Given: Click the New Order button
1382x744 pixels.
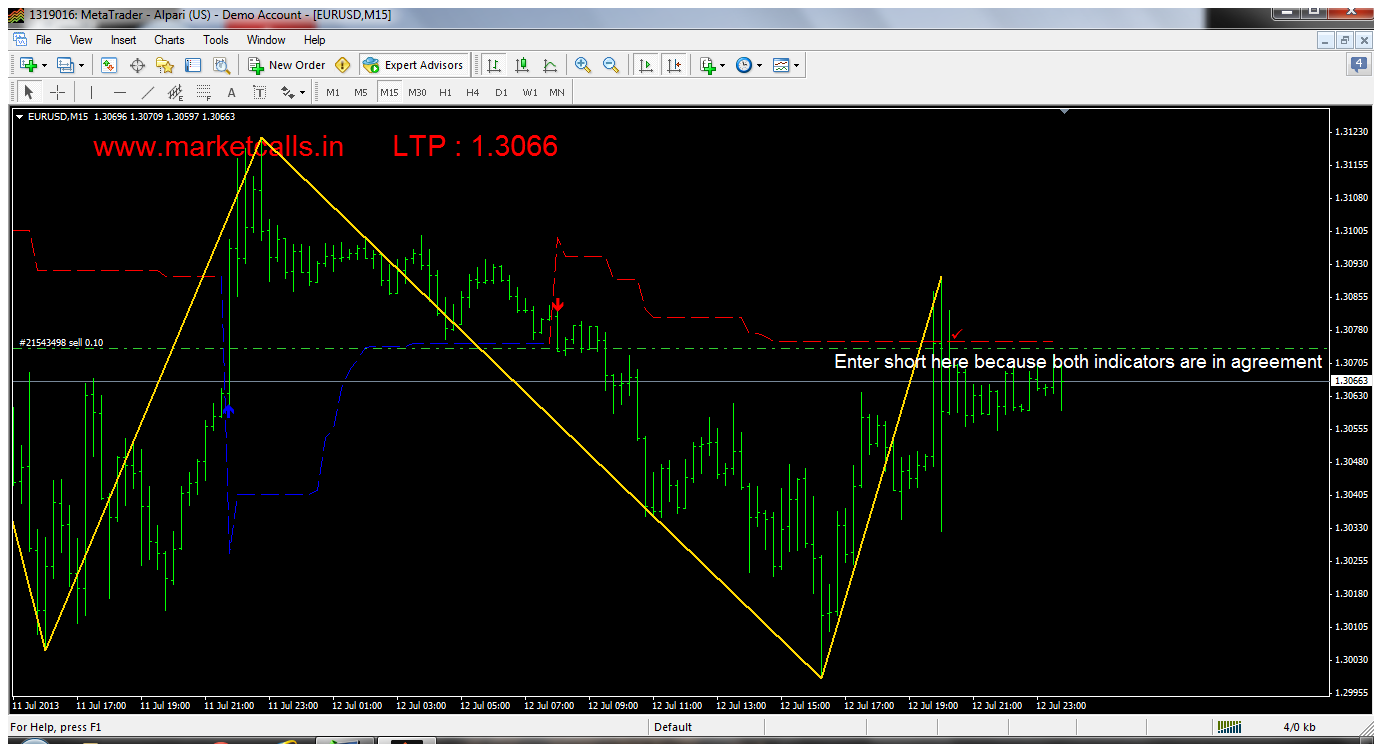Looking at the screenshot, I should 287,65.
